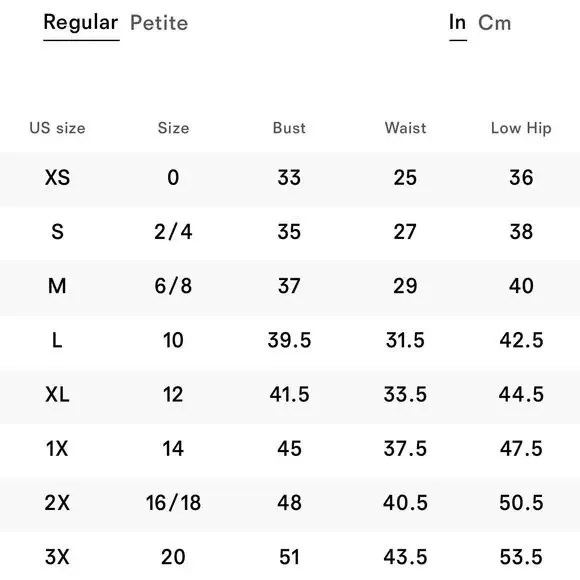Viewport: 580px width, 580px height.
Task: Click the Waist column header
Action: (x=405, y=128)
